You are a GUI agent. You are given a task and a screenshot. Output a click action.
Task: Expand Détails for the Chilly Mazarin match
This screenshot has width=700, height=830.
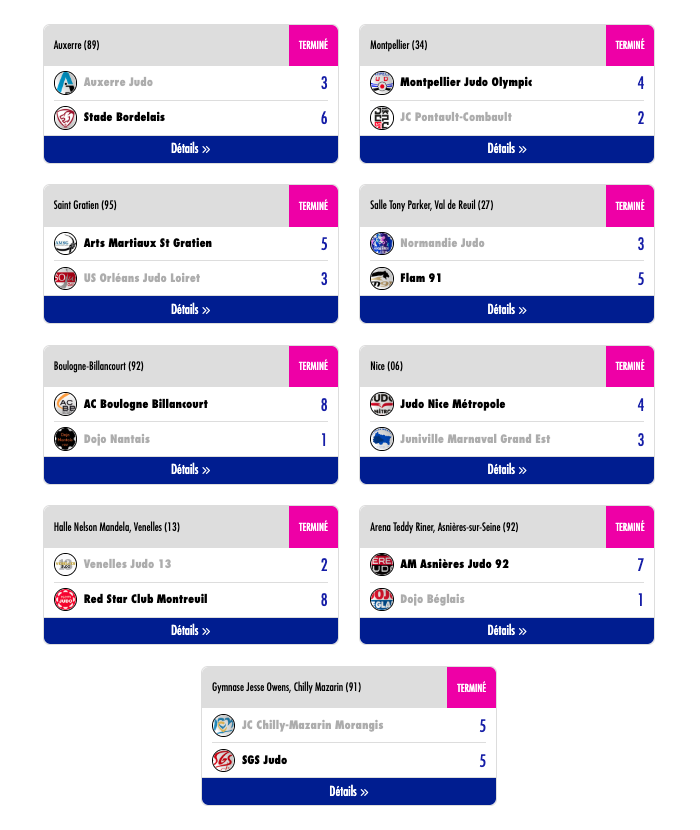[x=349, y=791]
